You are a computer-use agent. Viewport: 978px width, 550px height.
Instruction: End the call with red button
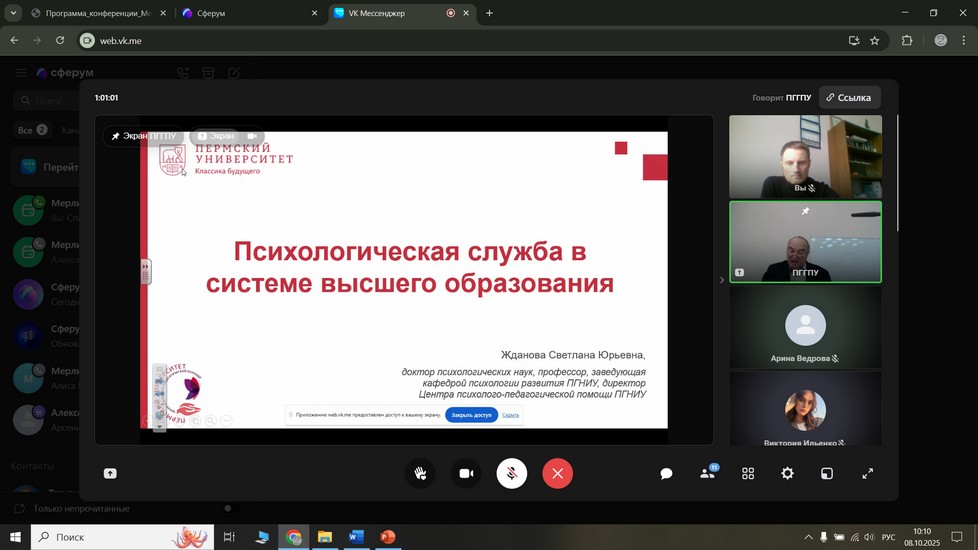(x=558, y=473)
